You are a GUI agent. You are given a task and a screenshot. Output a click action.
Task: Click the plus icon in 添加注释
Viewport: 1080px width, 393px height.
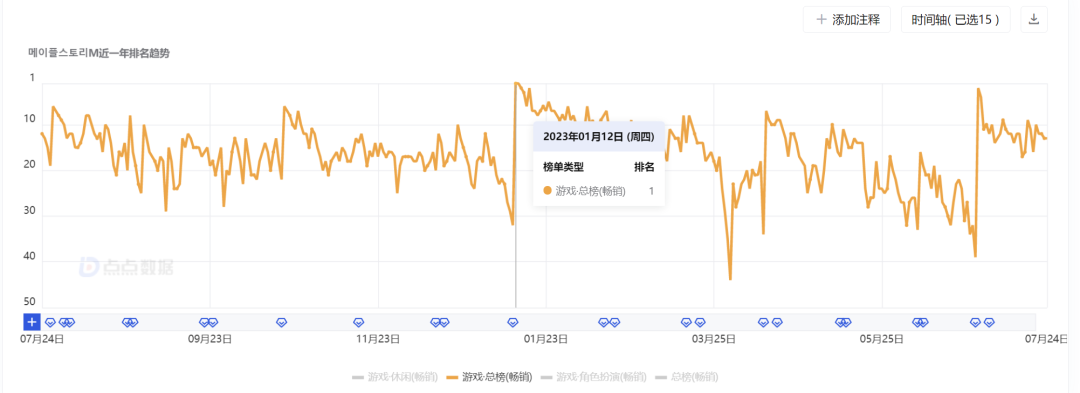pos(821,20)
